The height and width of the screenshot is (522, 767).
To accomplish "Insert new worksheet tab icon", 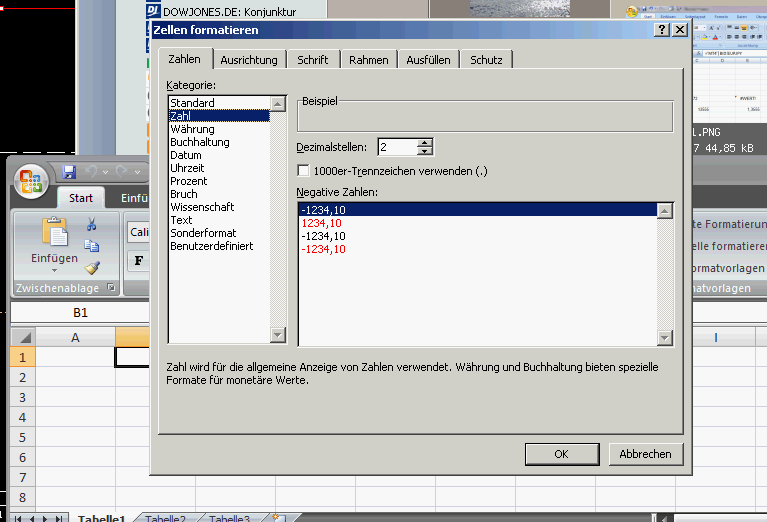I will 278,518.
